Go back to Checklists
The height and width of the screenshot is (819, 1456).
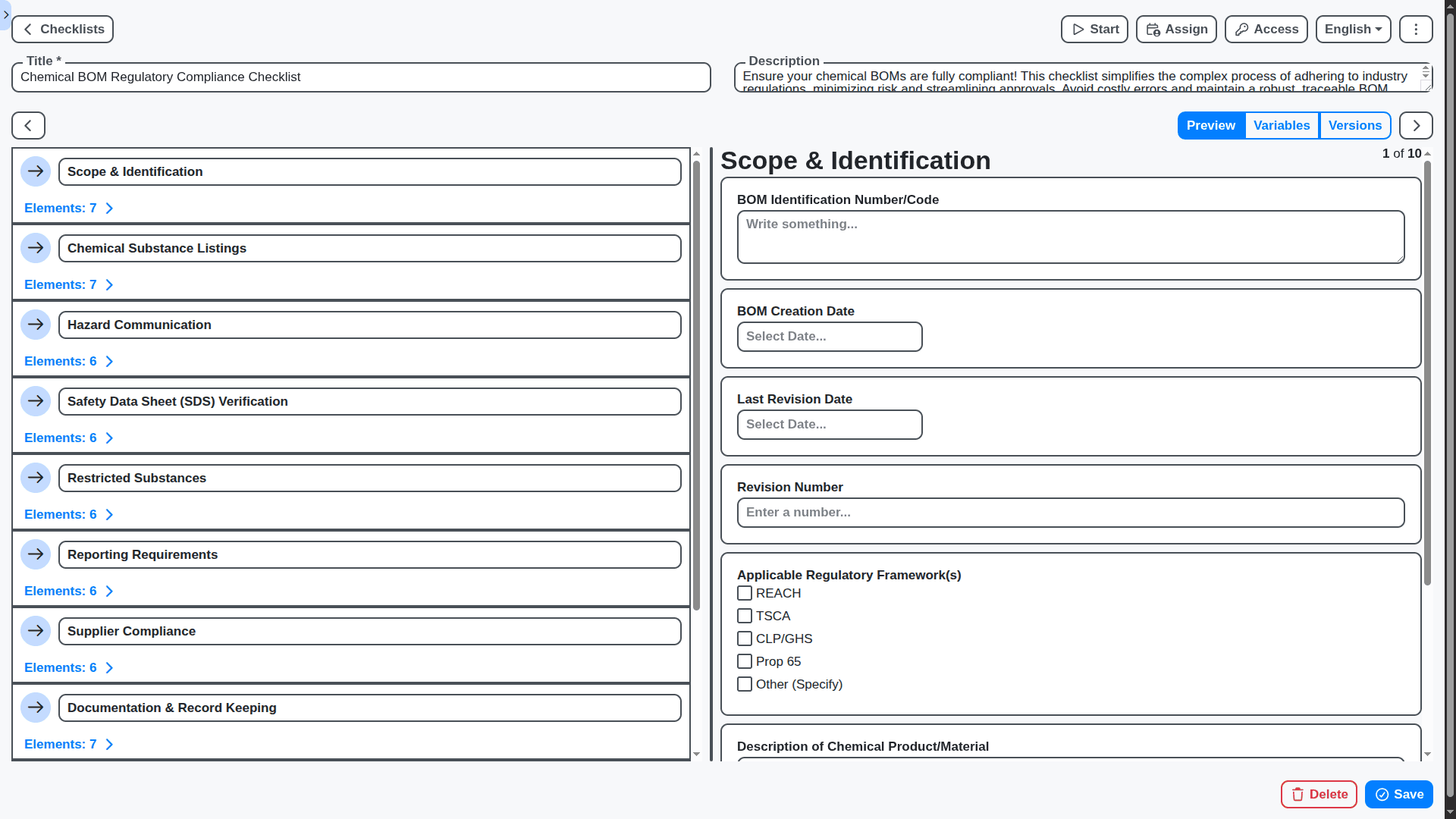(62, 29)
